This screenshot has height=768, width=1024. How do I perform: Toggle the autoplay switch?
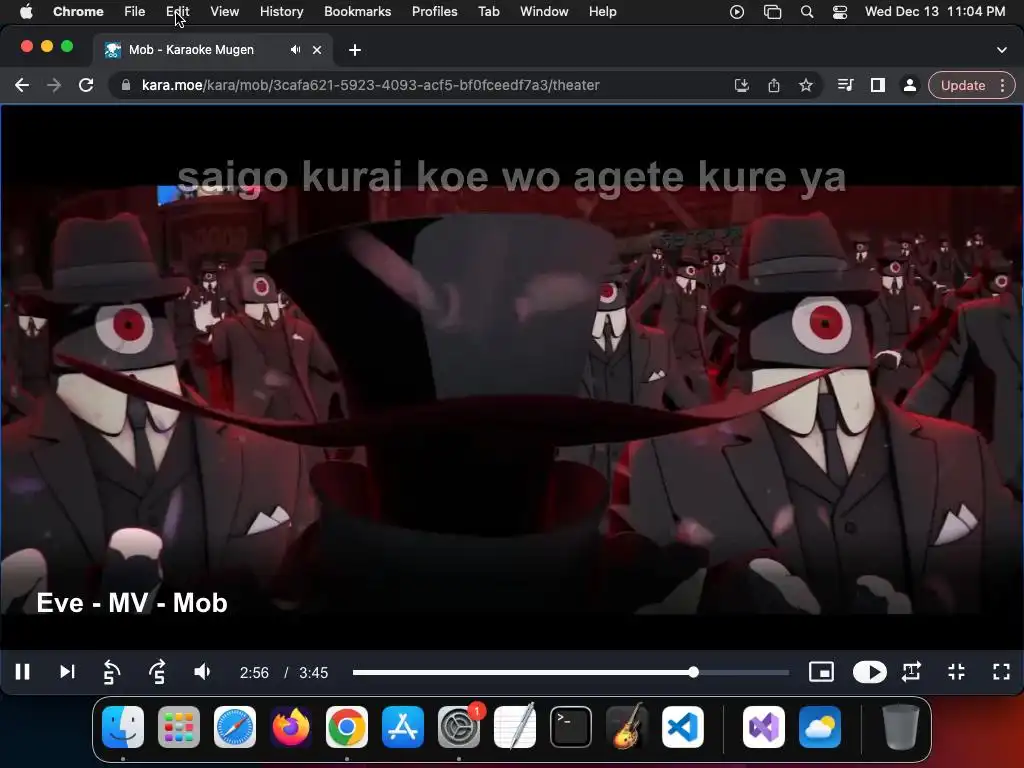pyautogui.click(x=869, y=672)
